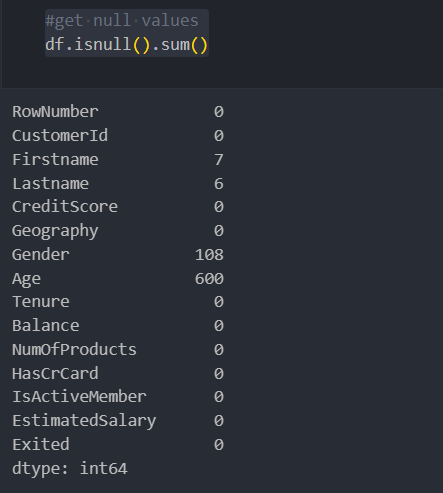
Task: Click the dtype: int64 text
Action: (x=70, y=468)
